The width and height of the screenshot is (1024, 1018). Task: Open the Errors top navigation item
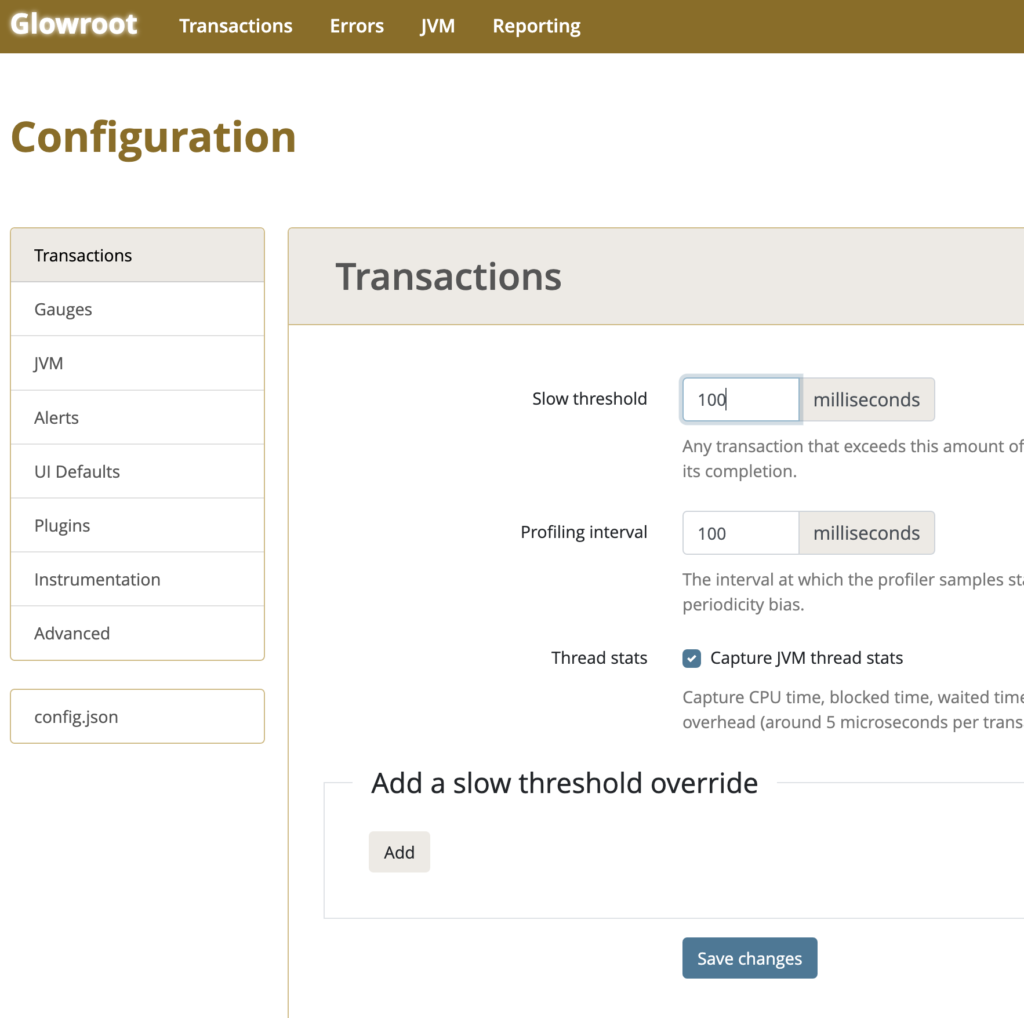pyautogui.click(x=356, y=26)
